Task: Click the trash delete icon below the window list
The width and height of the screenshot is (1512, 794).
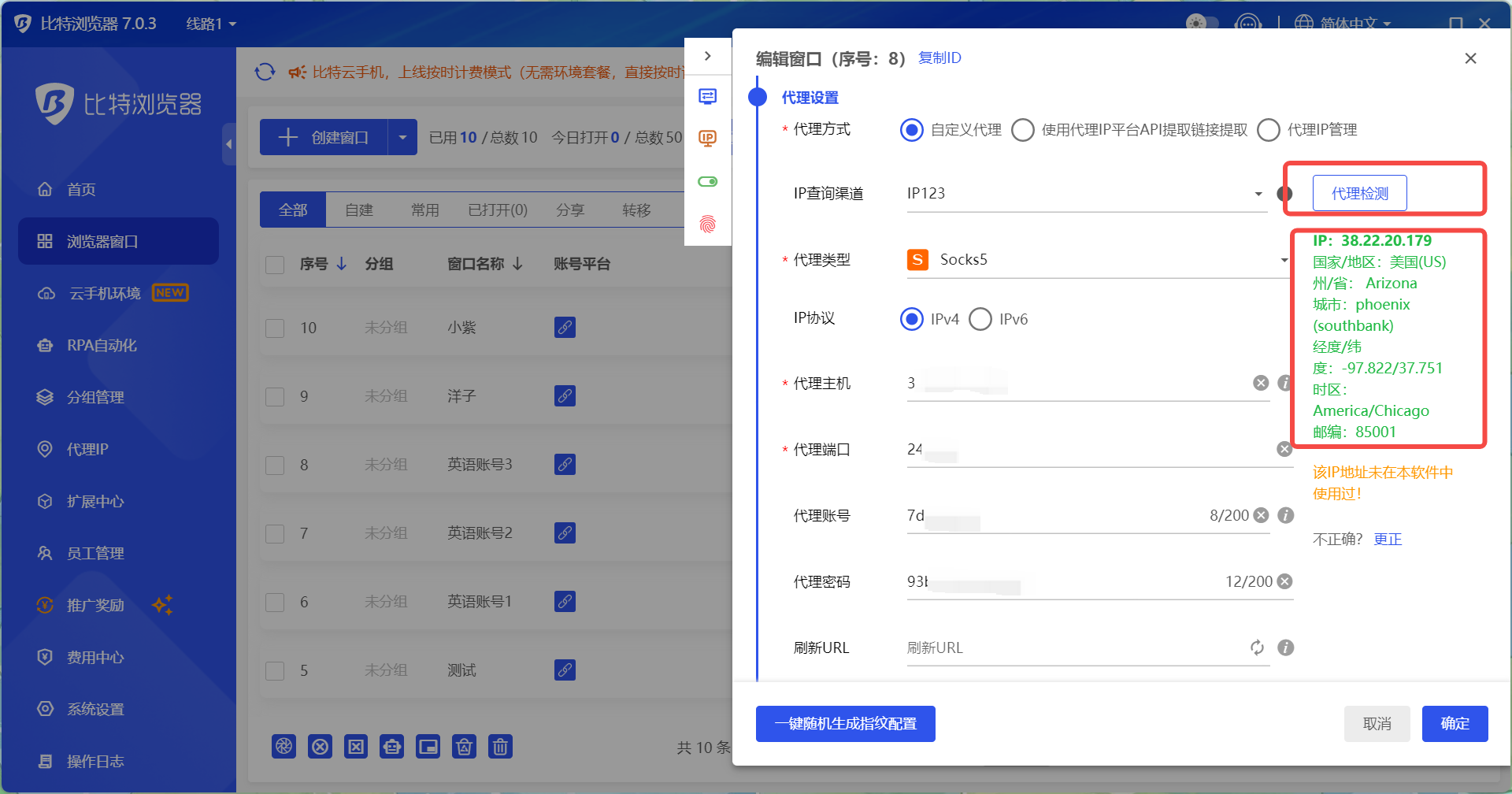Action: [500, 746]
